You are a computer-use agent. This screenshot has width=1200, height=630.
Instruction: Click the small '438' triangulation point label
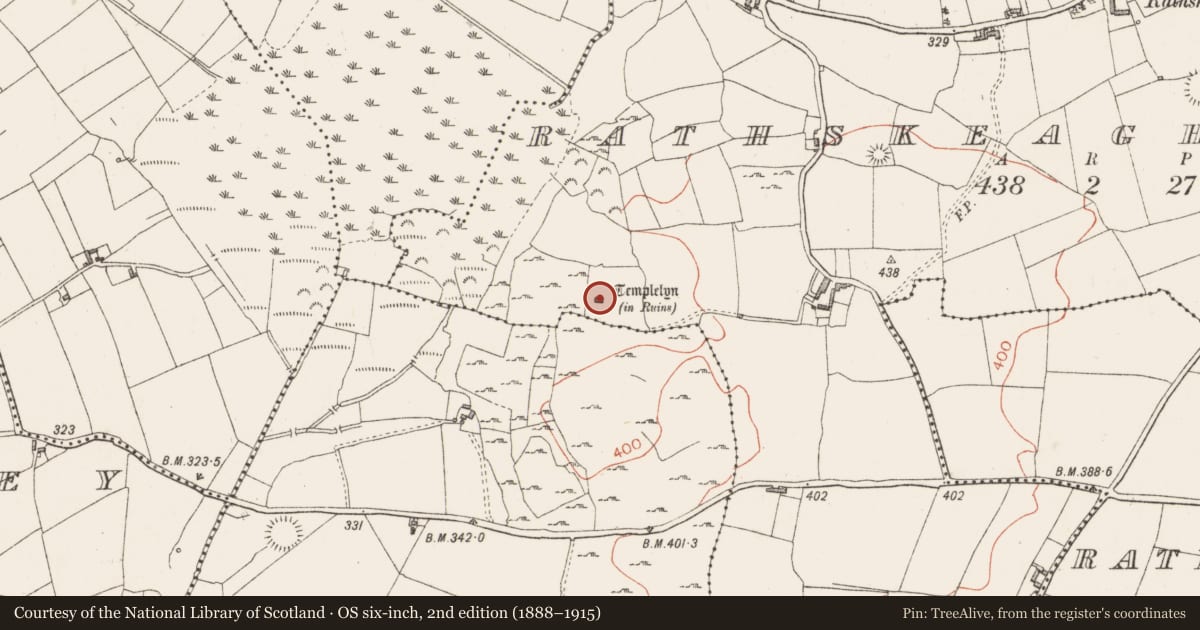[x=888, y=272]
